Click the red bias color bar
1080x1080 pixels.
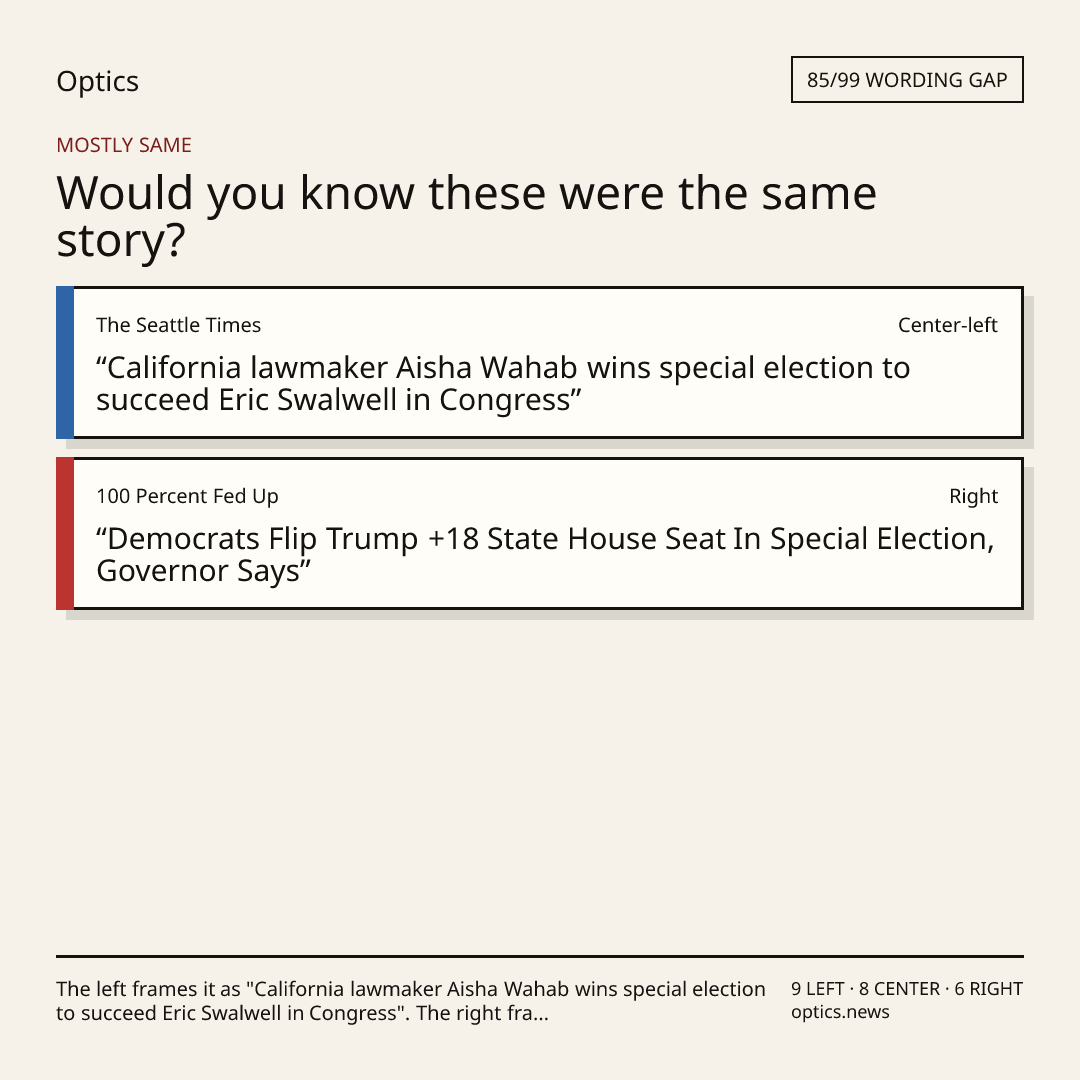(65, 533)
